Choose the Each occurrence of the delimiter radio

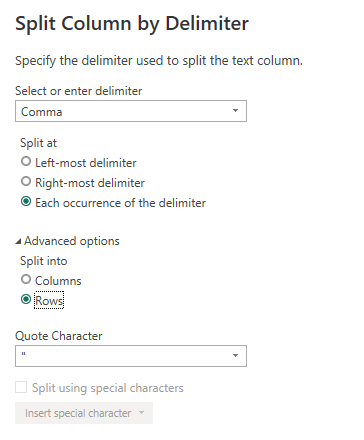pyautogui.click(x=26, y=202)
